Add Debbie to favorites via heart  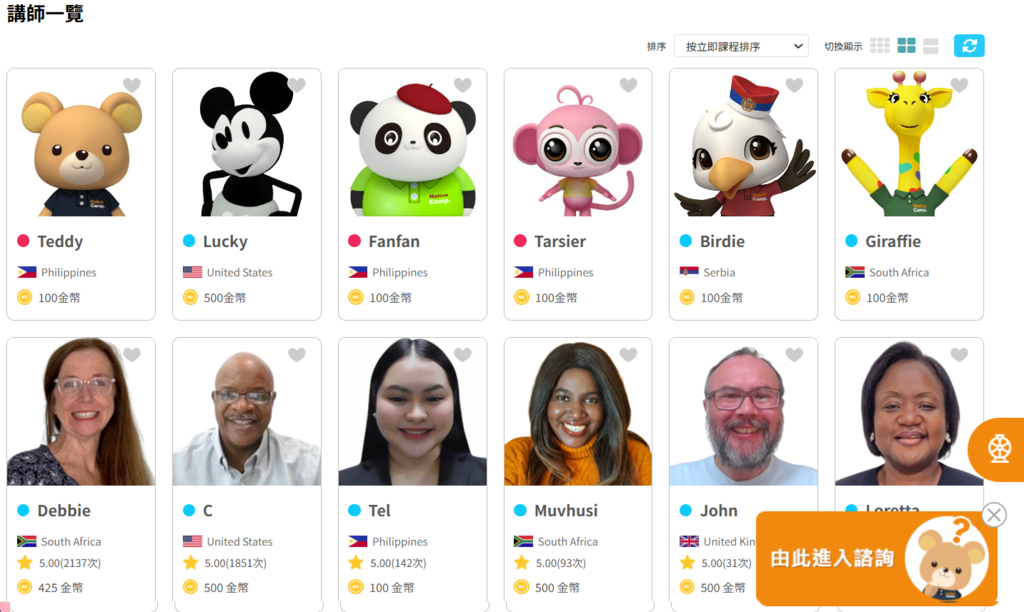(x=132, y=355)
